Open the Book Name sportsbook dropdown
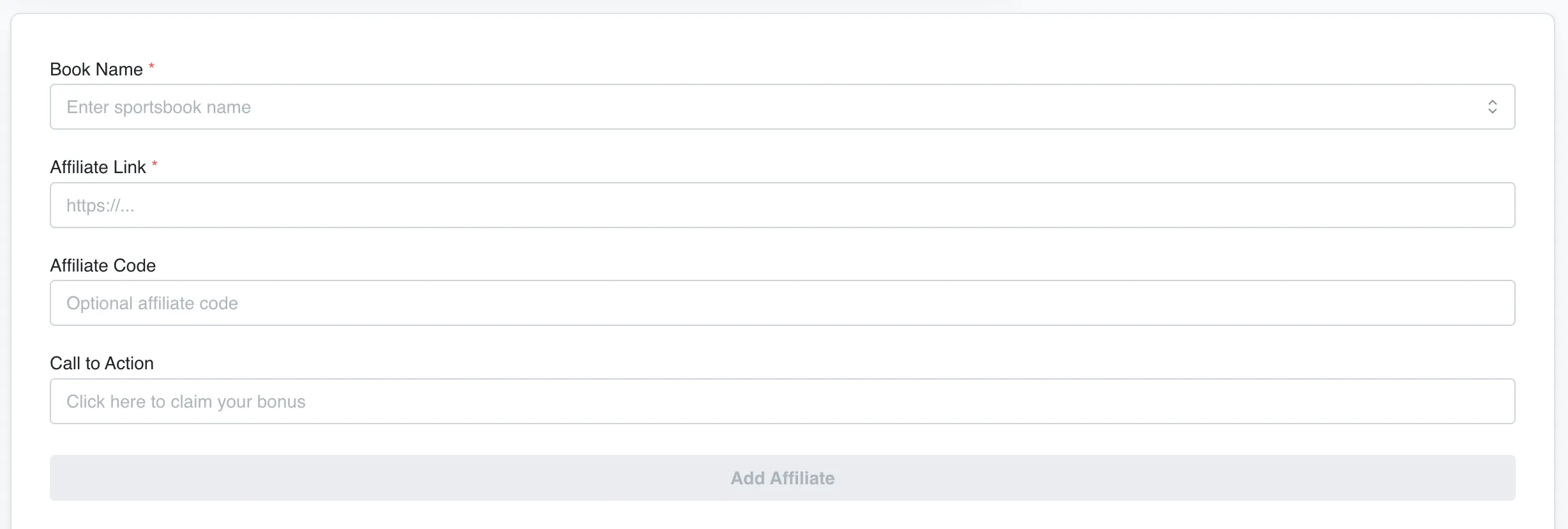 (x=782, y=107)
